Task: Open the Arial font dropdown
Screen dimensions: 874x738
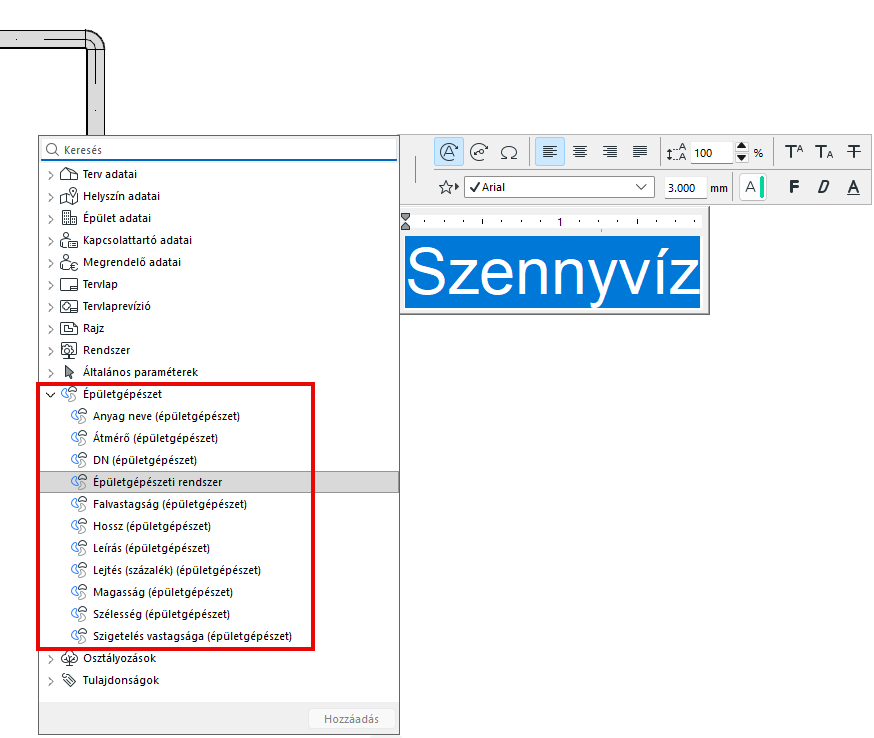Action: (559, 187)
